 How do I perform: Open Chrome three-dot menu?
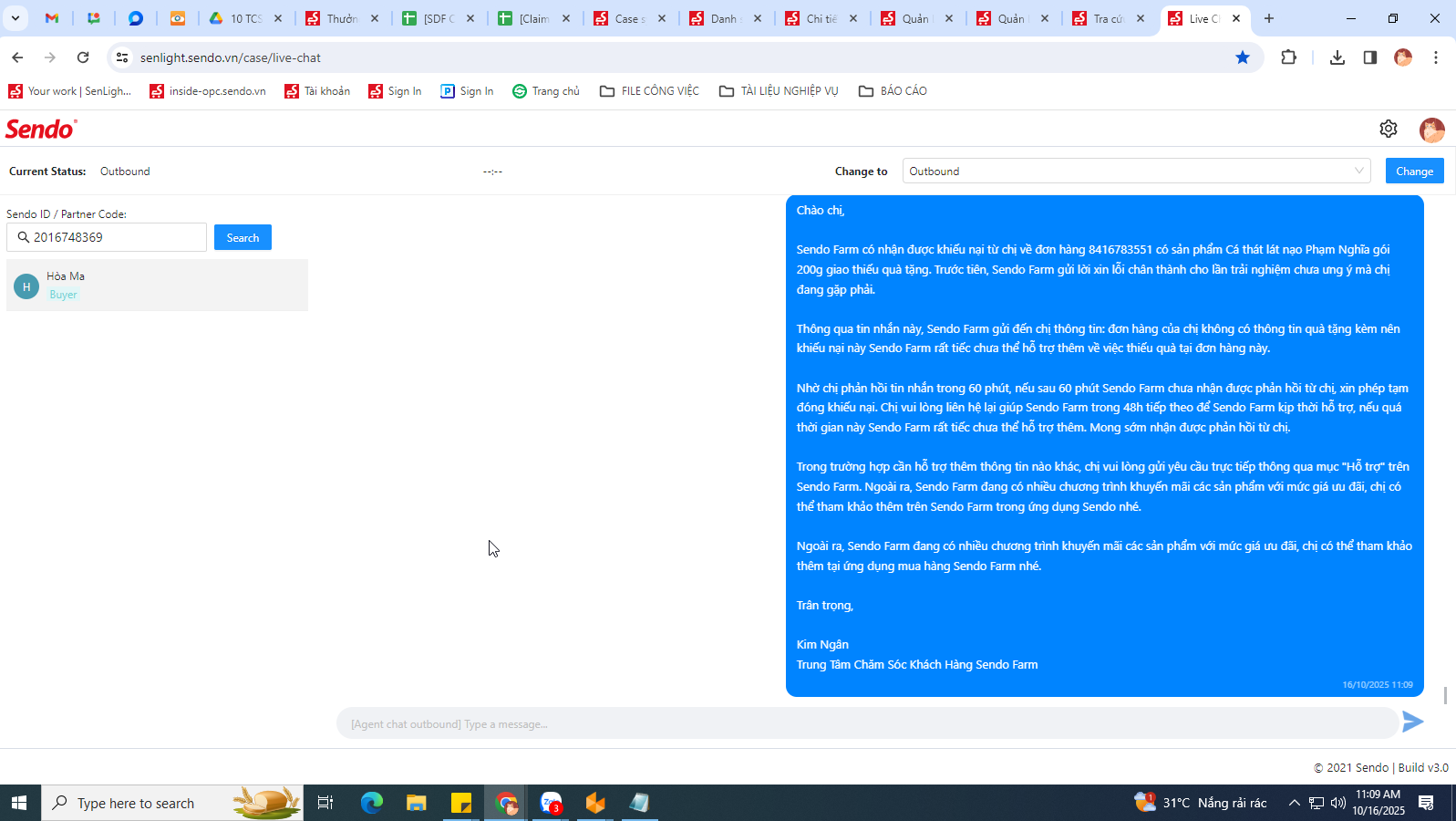click(1436, 57)
